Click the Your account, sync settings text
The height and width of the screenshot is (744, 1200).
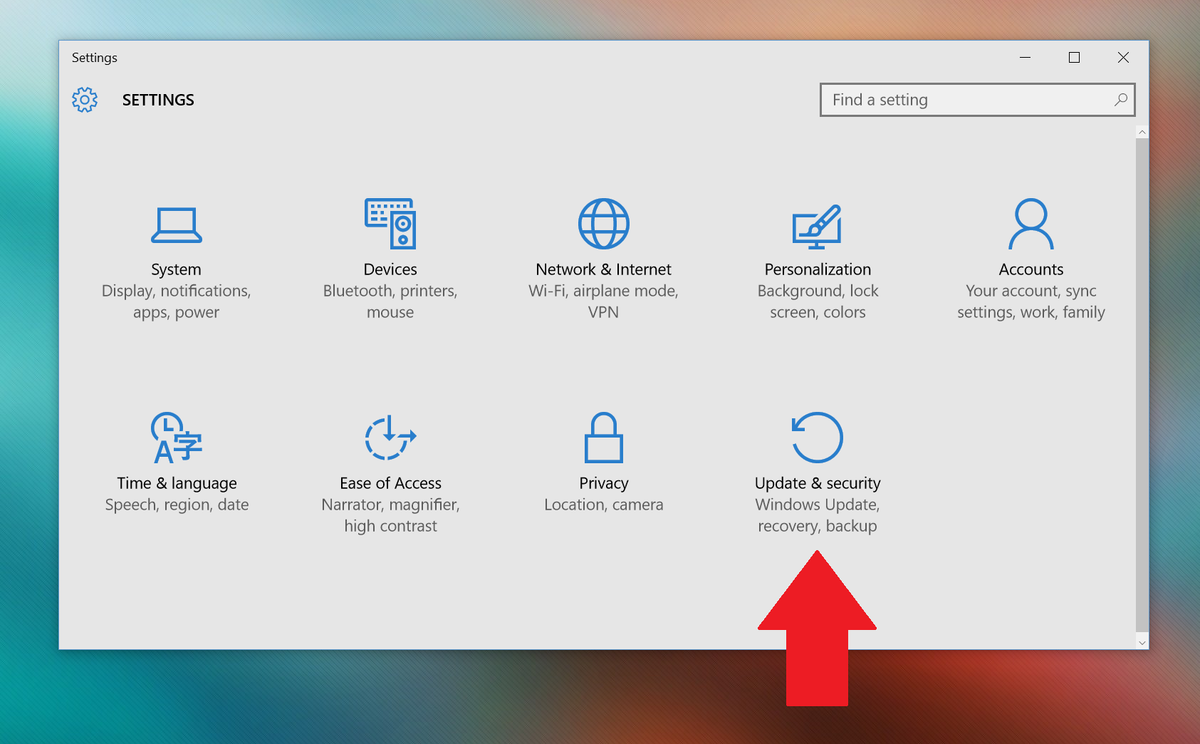(x=1030, y=301)
